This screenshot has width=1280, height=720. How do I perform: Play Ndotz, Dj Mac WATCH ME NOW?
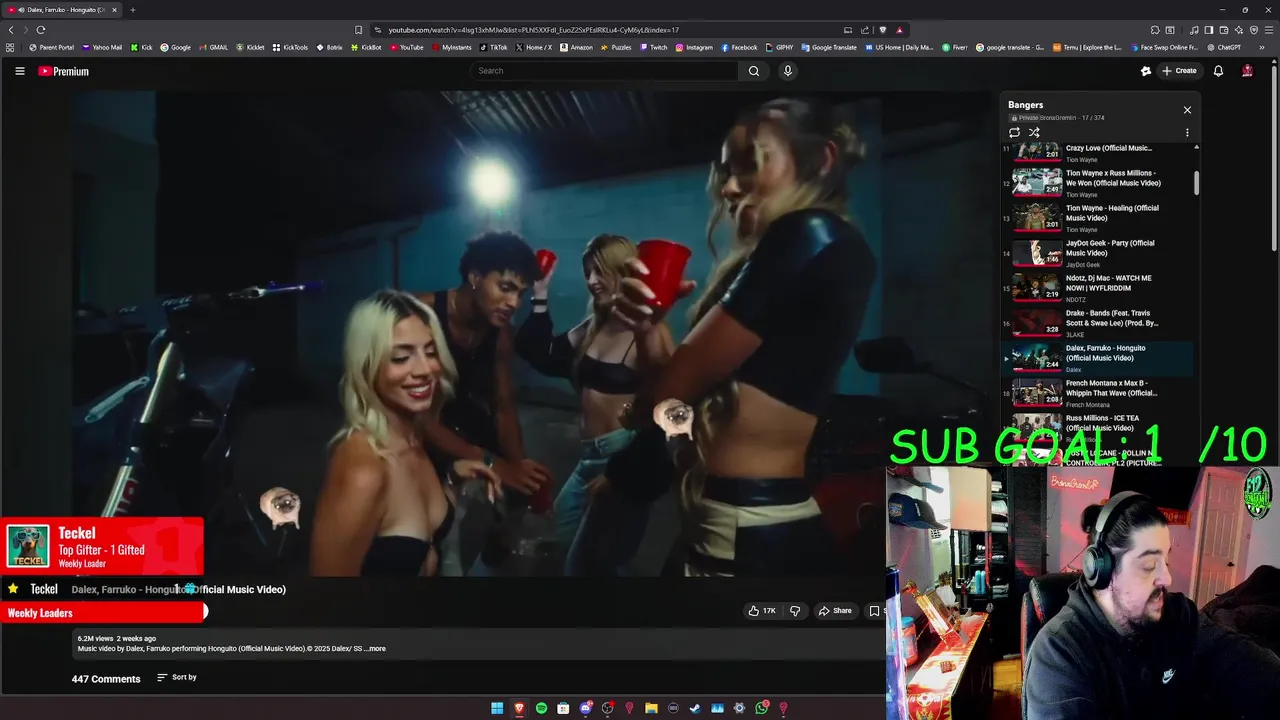click(1097, 288)
